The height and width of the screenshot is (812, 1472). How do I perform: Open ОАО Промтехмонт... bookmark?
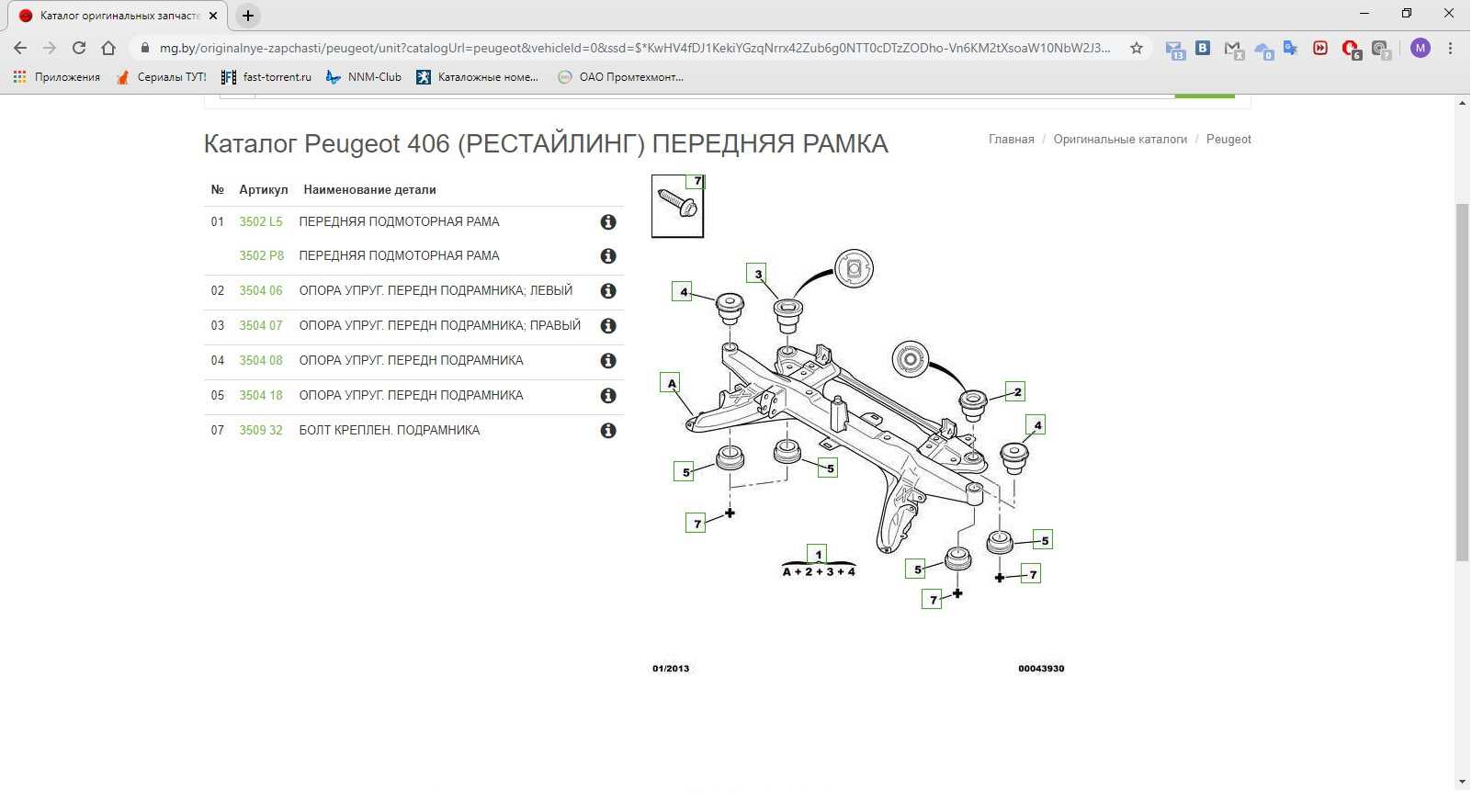(x=620, y=77)
